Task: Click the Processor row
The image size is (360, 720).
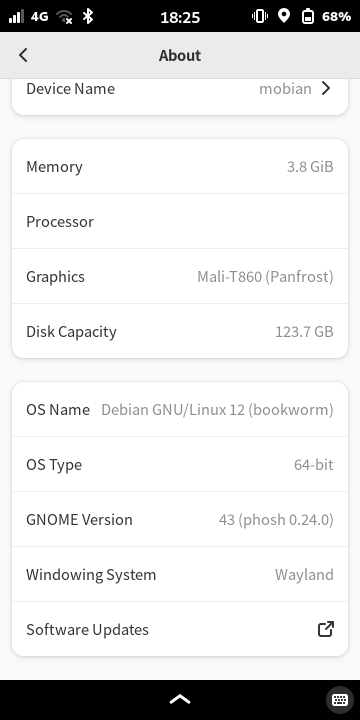Action: click(180, 221)
